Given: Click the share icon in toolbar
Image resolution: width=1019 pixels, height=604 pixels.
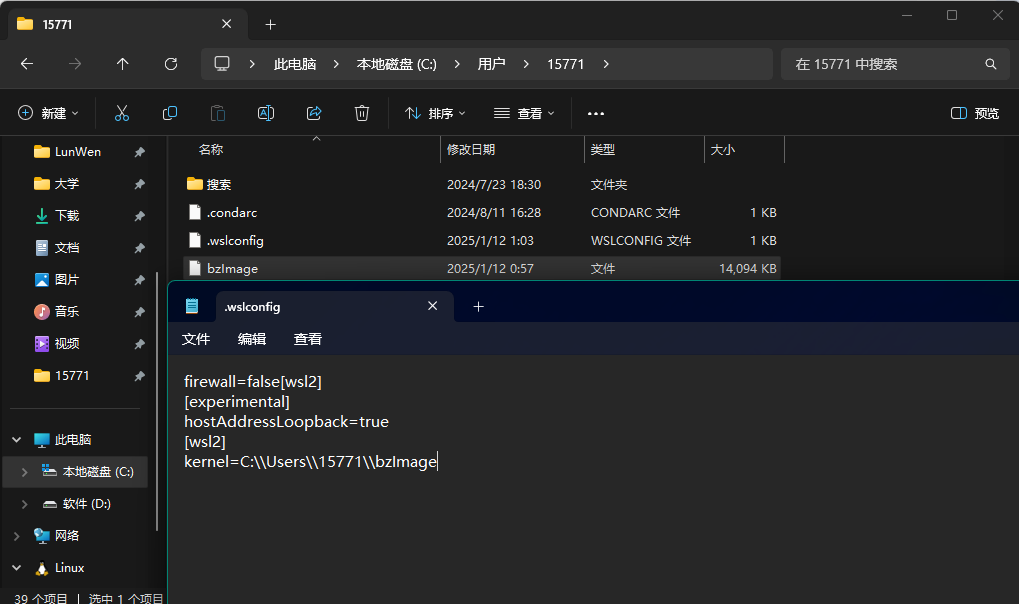Looking at the screenshot, I should coord(314,113).
